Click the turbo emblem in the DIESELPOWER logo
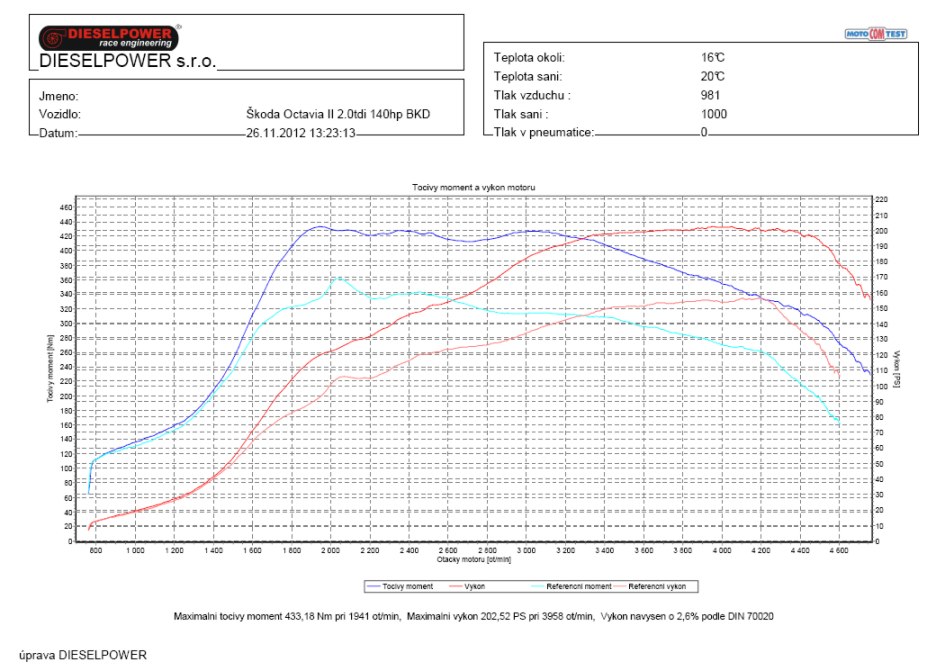The image size is (936, 671). [54, 37]
